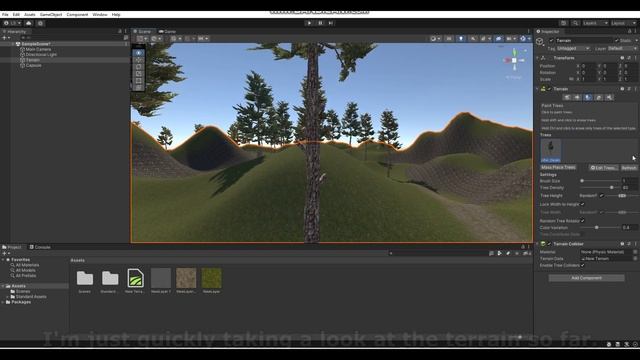
Task: Toggle Random Tree Rotation checkbox
Action: point(582,220)
